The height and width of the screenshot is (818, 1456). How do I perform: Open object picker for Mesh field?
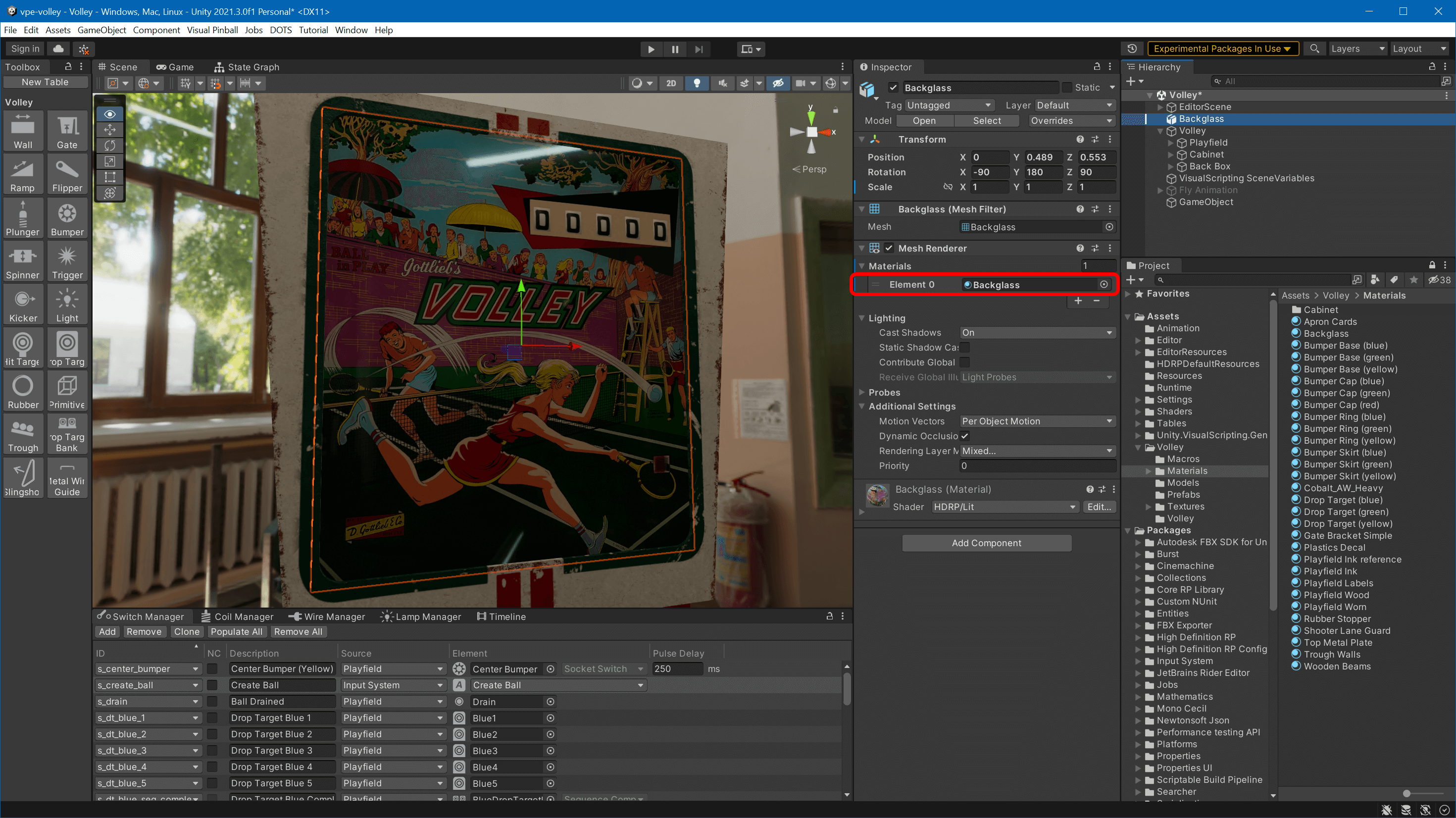coord(1109,227)
